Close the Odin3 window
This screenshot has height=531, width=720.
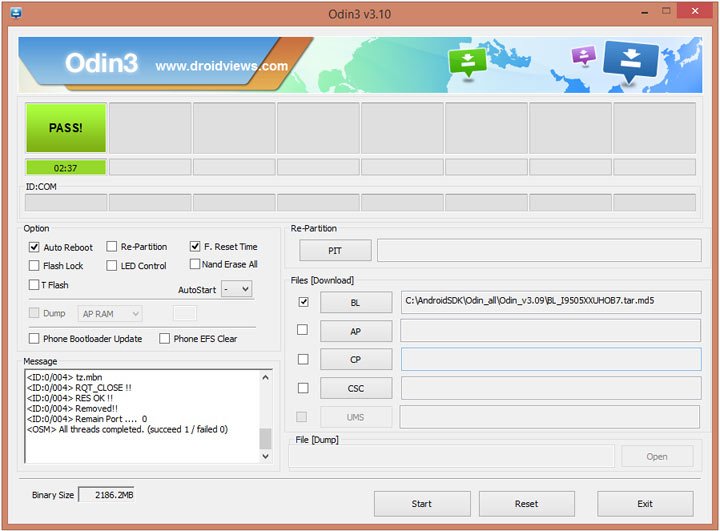coord(695,11)
